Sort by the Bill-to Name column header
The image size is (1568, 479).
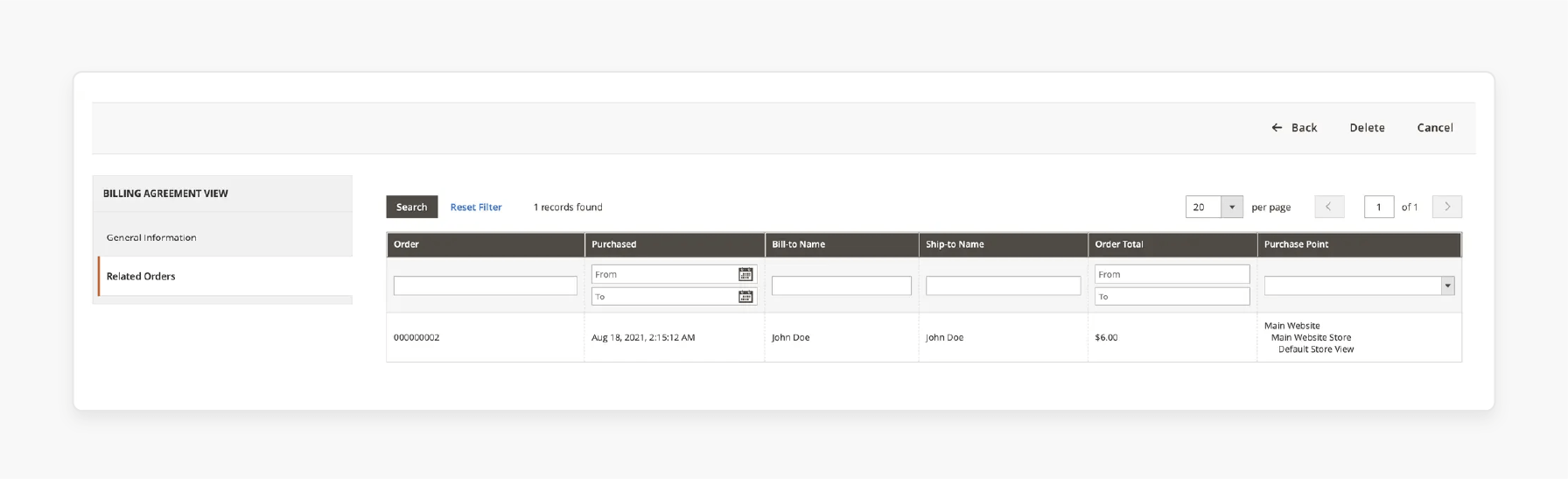point(842,244)
